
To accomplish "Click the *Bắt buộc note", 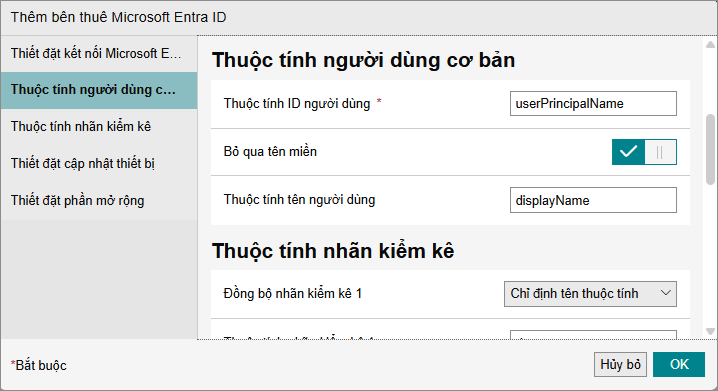I will 39,365.
